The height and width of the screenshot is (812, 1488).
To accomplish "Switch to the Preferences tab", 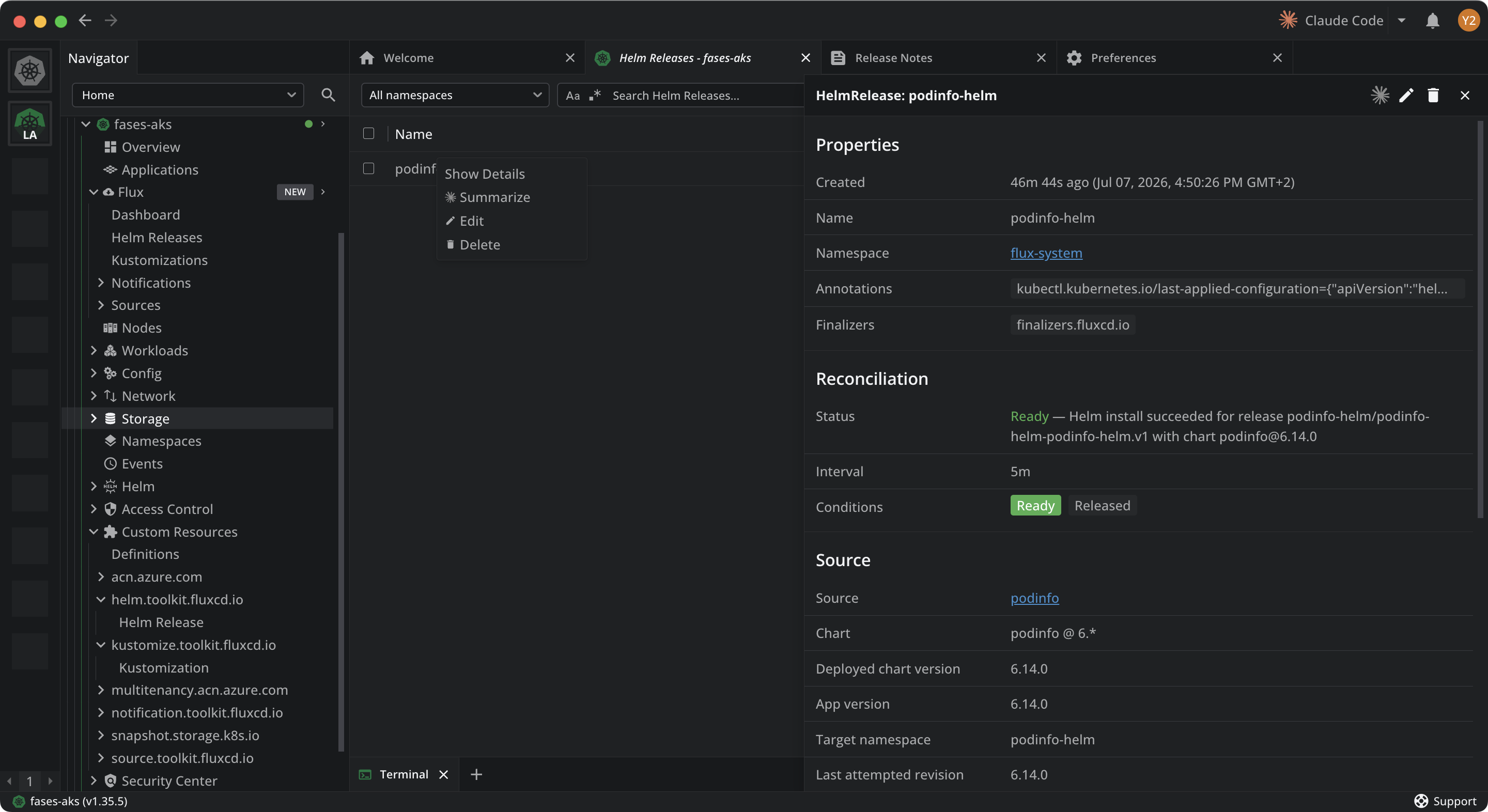I will tap(1174, 58).
